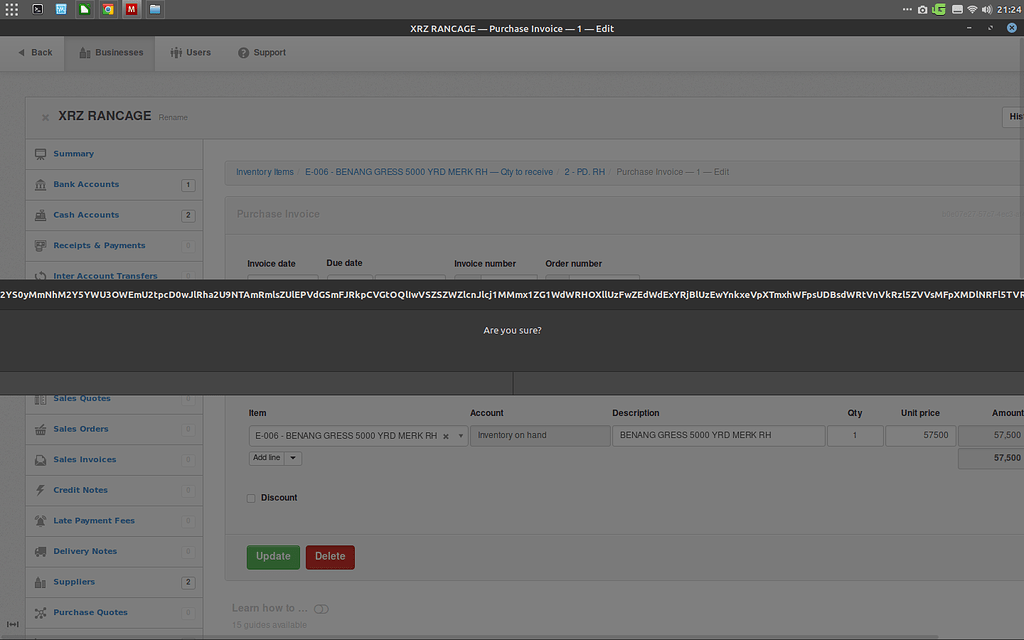Expand the Add line dropdown arrow
1024x640 pixels.
(292, 457)
